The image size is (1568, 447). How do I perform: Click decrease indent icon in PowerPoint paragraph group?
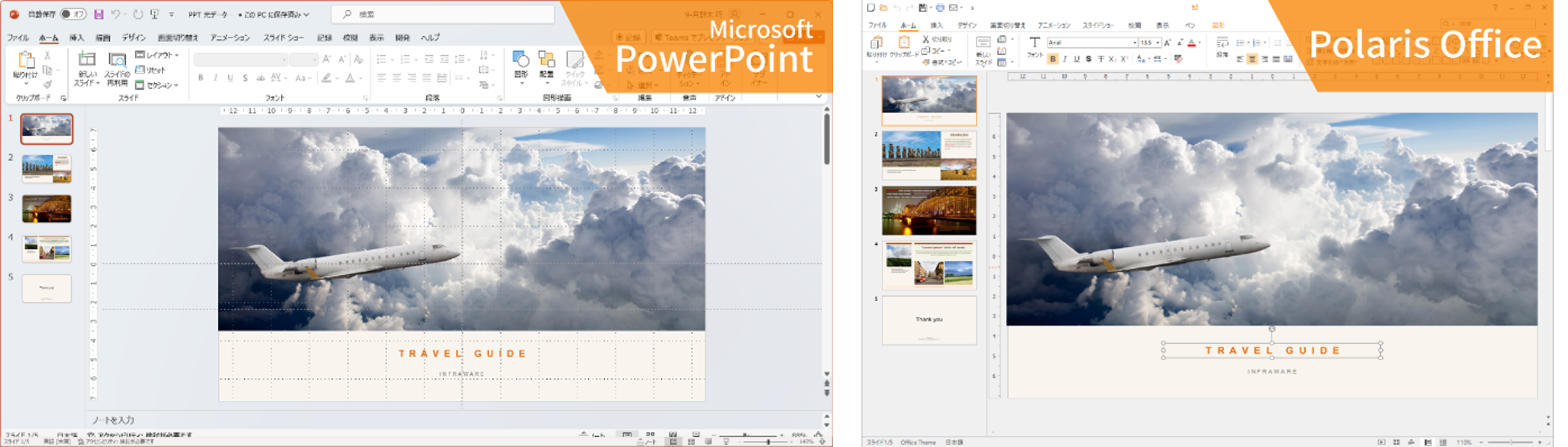tap(429, 59)
